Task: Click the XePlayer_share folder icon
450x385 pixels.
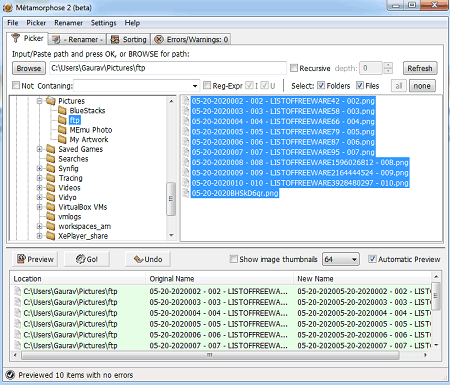Action: (x=51, y=236)
